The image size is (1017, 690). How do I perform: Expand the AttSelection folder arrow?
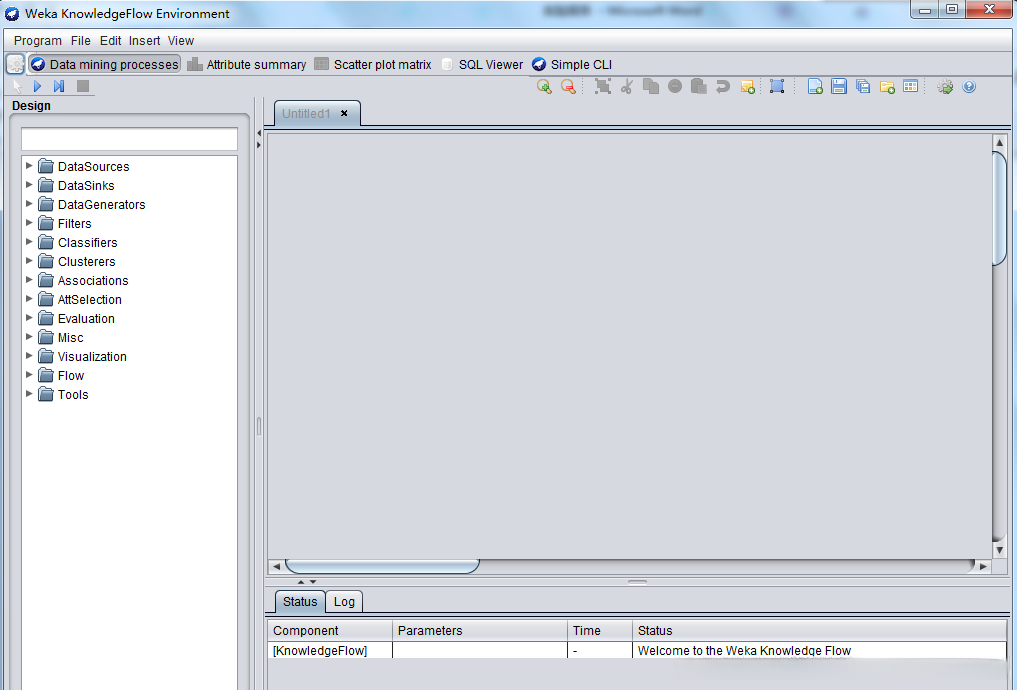point(29,299)
